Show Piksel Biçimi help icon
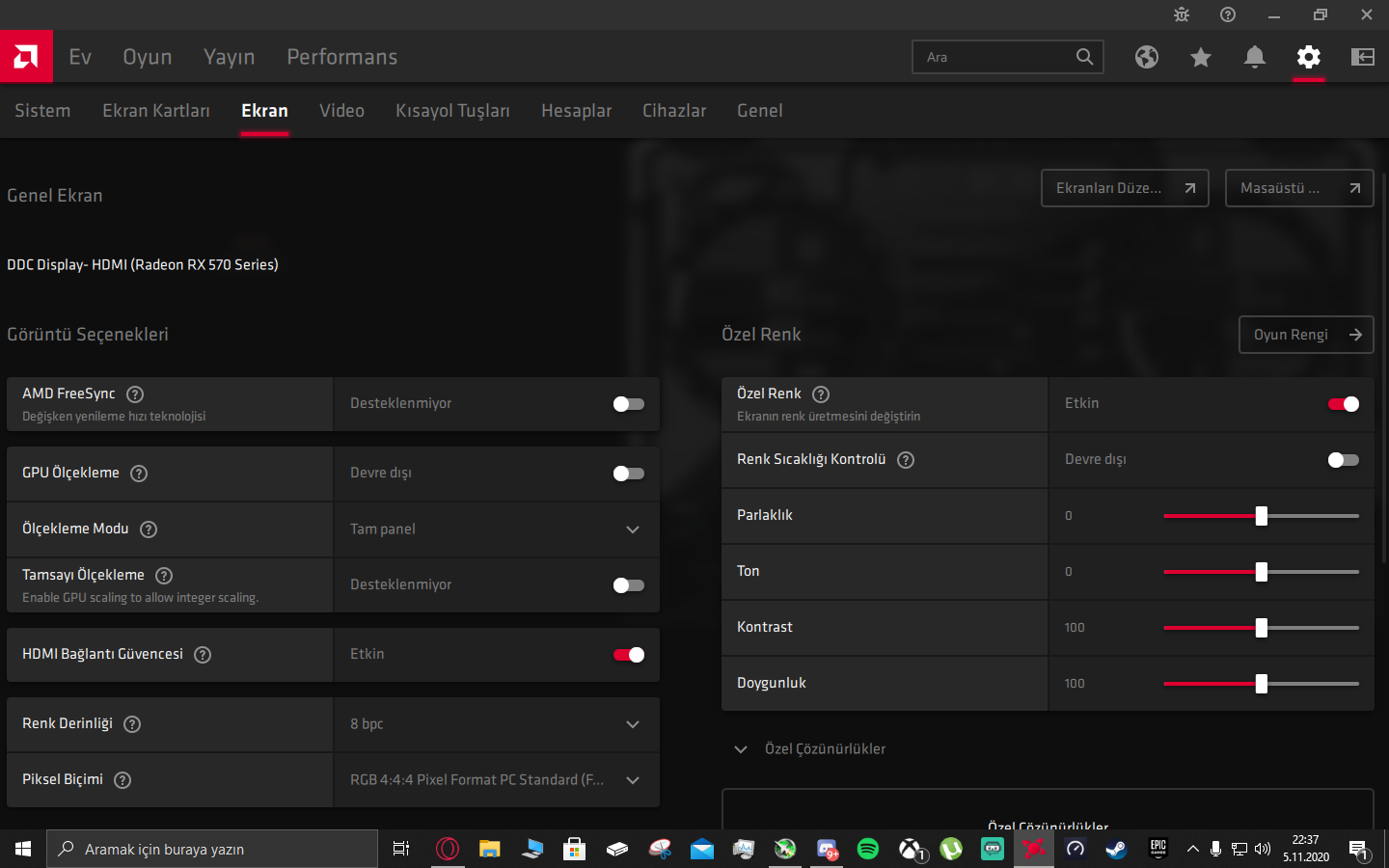 (123, 780)
